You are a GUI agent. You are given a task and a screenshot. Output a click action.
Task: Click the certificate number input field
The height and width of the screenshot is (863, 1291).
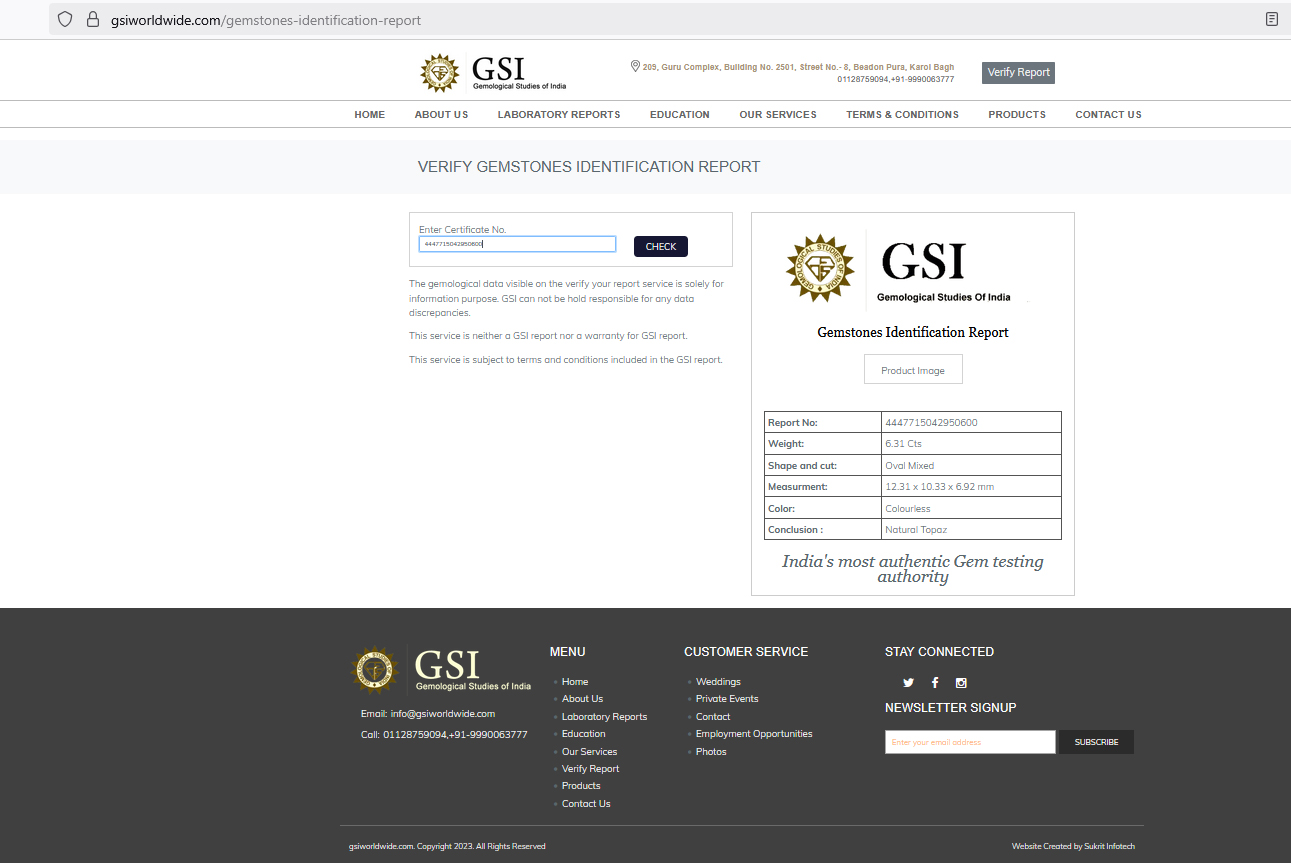517,244
